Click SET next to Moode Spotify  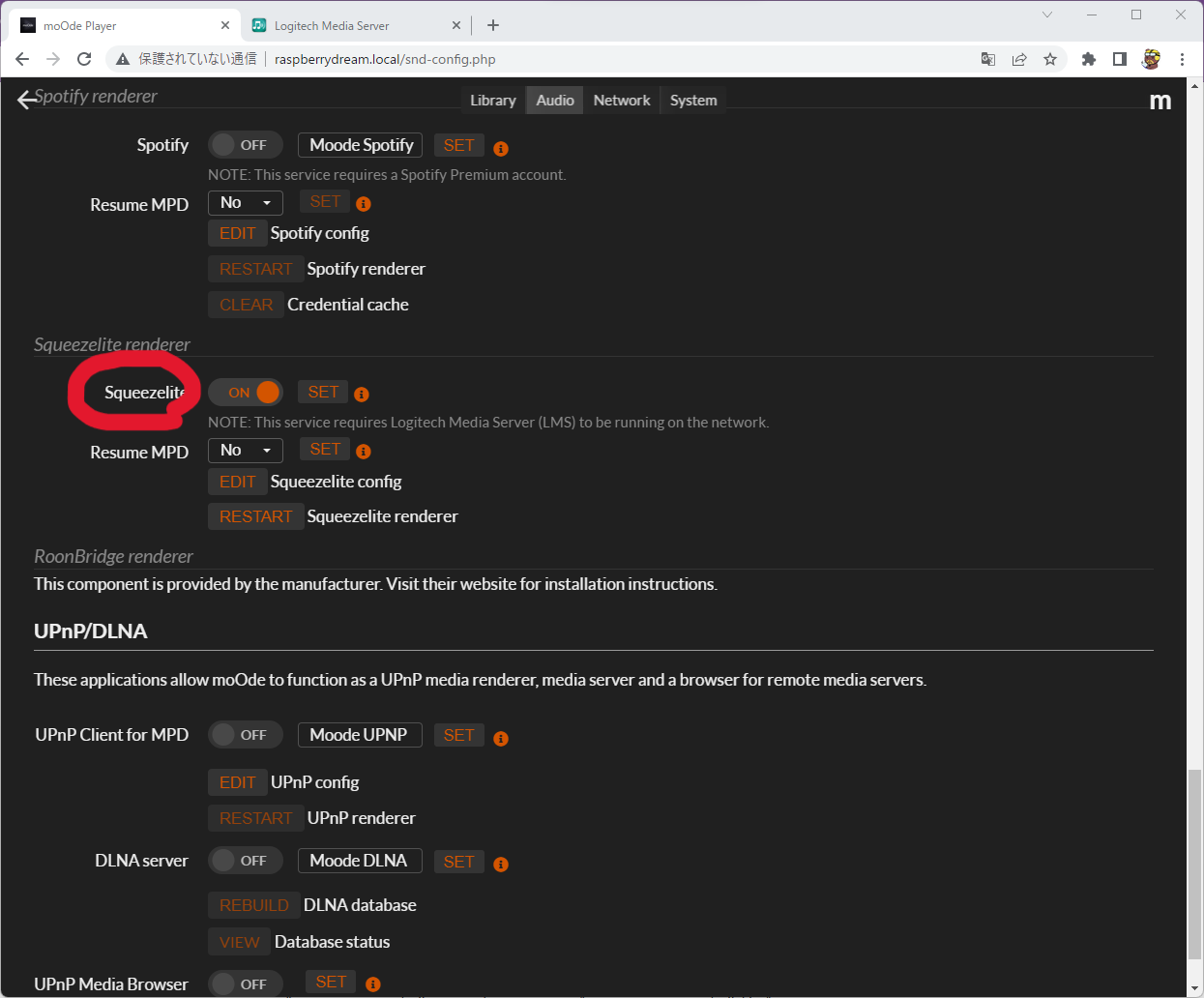coord(459,145)
